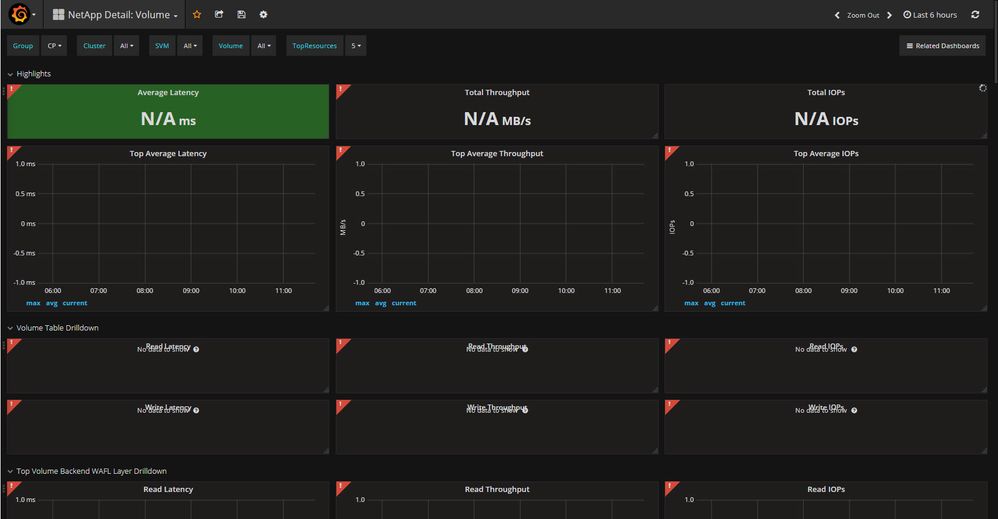
Task: Open the Group CP dropdown
Action: 55,46
